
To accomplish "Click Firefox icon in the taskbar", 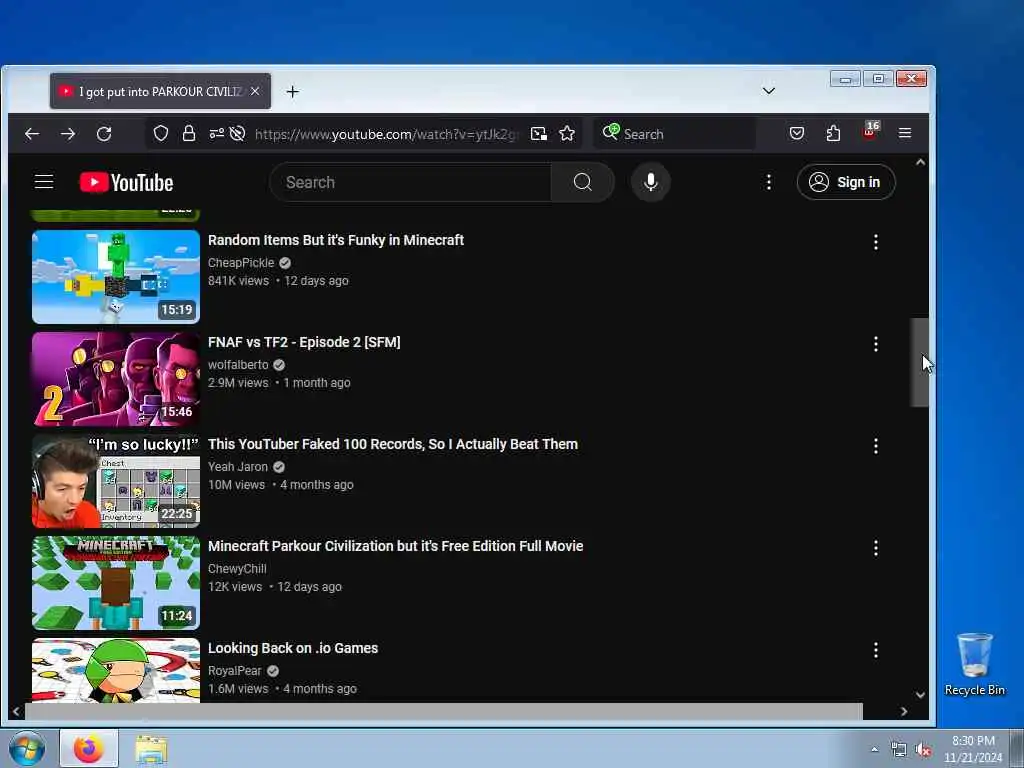I will pyautogui.click(x=89, y=748).
